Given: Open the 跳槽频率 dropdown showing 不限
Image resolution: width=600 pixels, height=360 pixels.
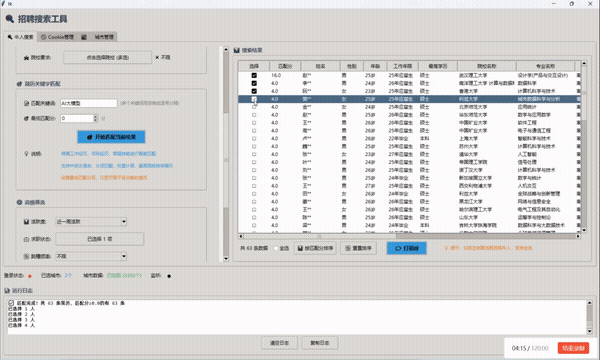Looking at the screenshot, I should [x=91, y=256].
